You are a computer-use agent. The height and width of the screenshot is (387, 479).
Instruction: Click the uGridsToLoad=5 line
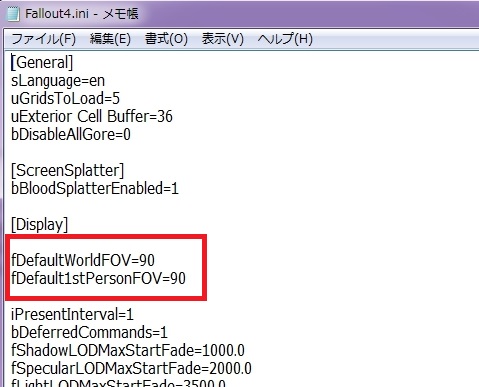pos(65,99)
